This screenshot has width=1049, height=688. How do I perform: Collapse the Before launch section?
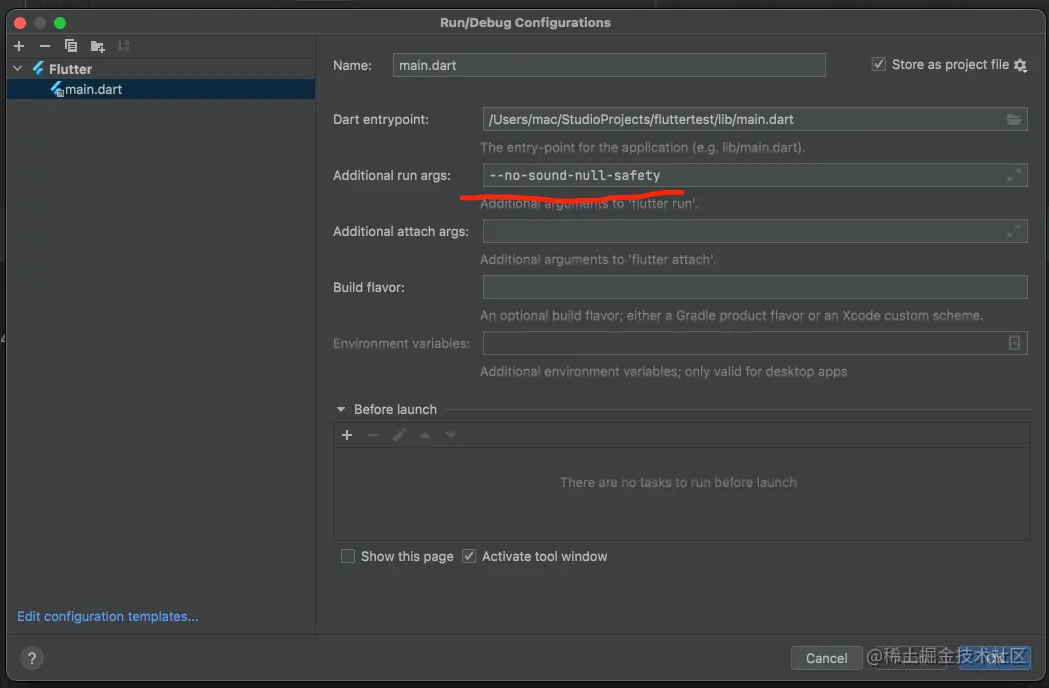point(341,409)
